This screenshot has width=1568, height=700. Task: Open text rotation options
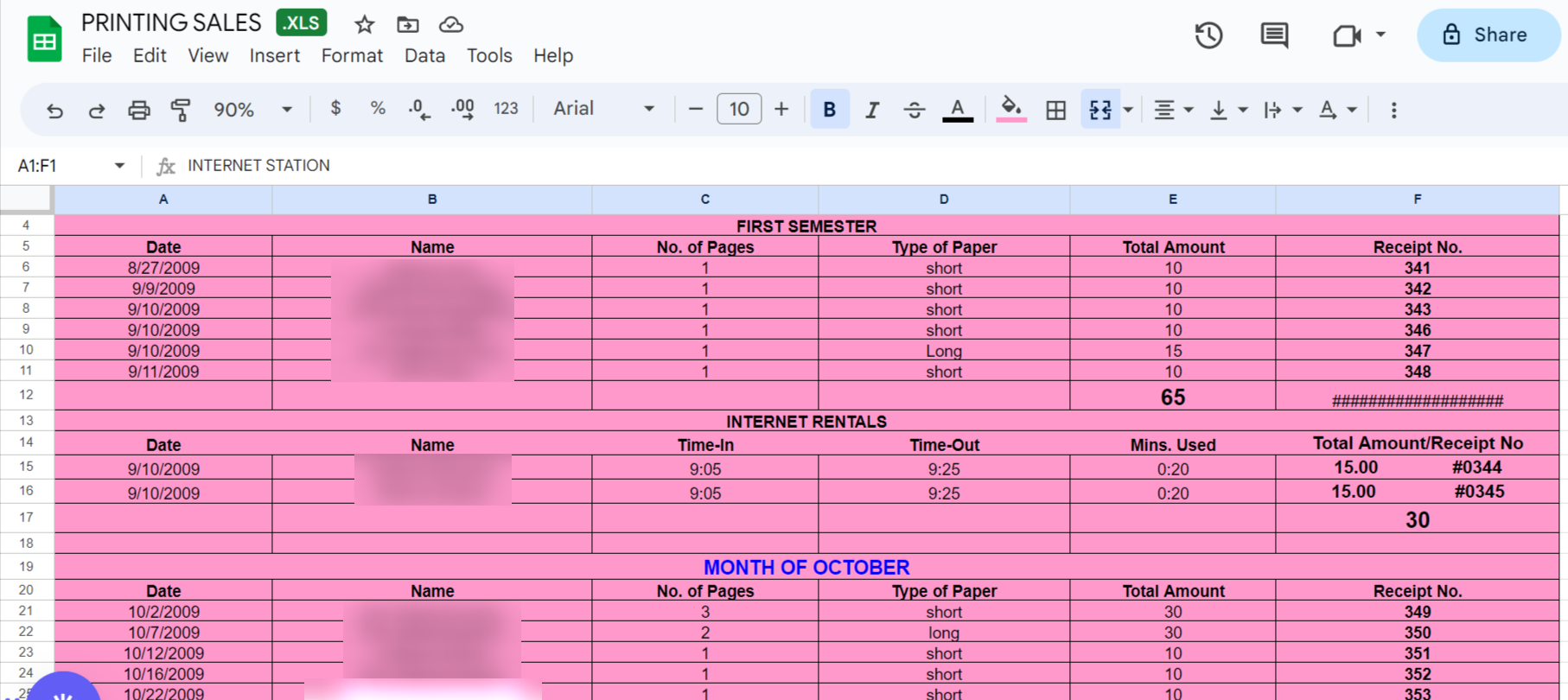(x=1337, y=110)
